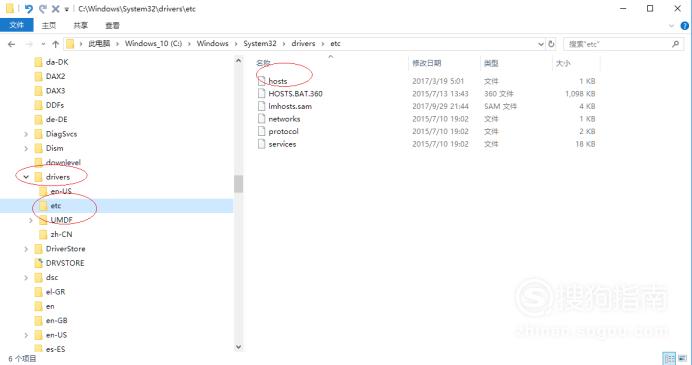This screenshot has width=692, height=365.
Task: Select the lmhosts.sam file icon
Action: tap(262, 106)
